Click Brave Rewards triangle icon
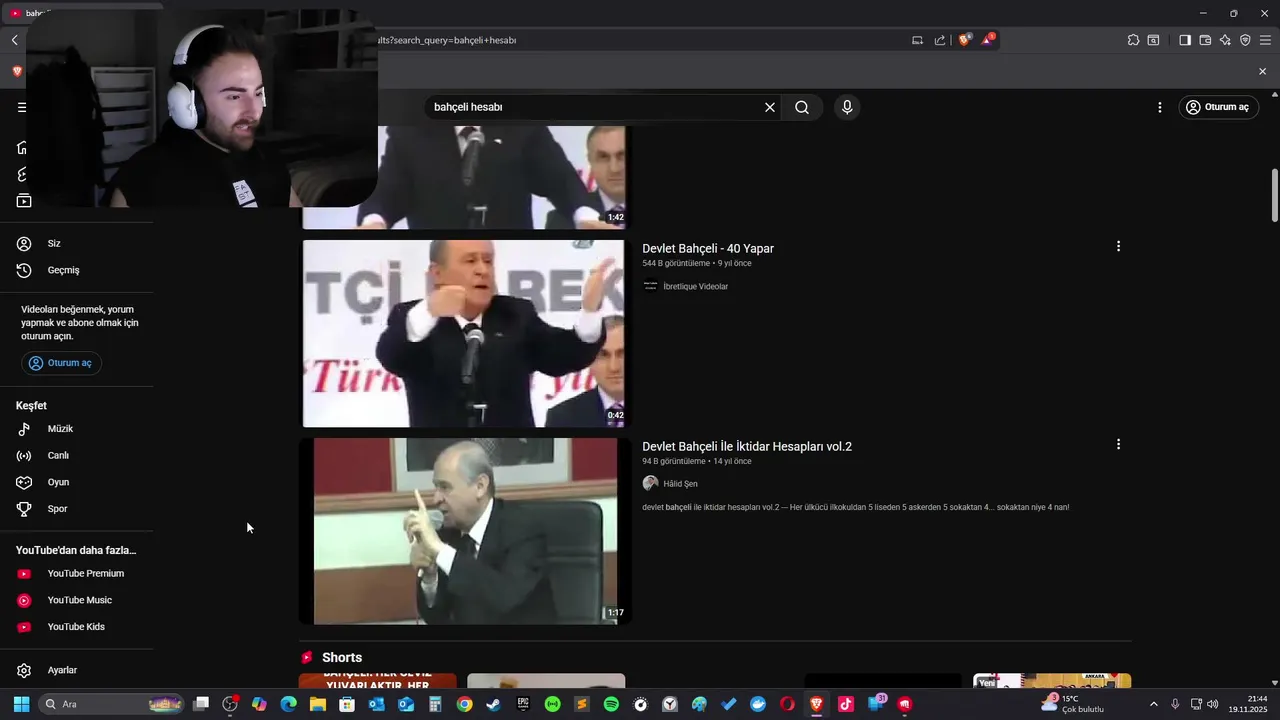This screenshot has width=1280, height=720. pyautogui.click(x=988, y=40)
